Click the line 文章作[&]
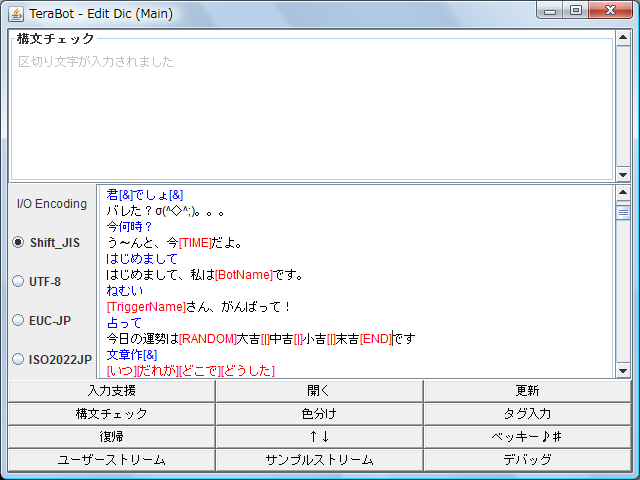This screenshot has height=480, width=640. click(x=132, y=355)
